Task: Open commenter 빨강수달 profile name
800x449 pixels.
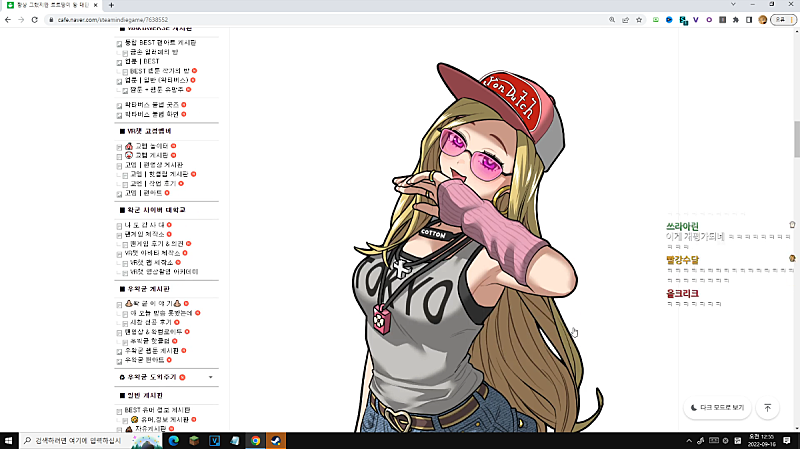Action: [682, 260]
